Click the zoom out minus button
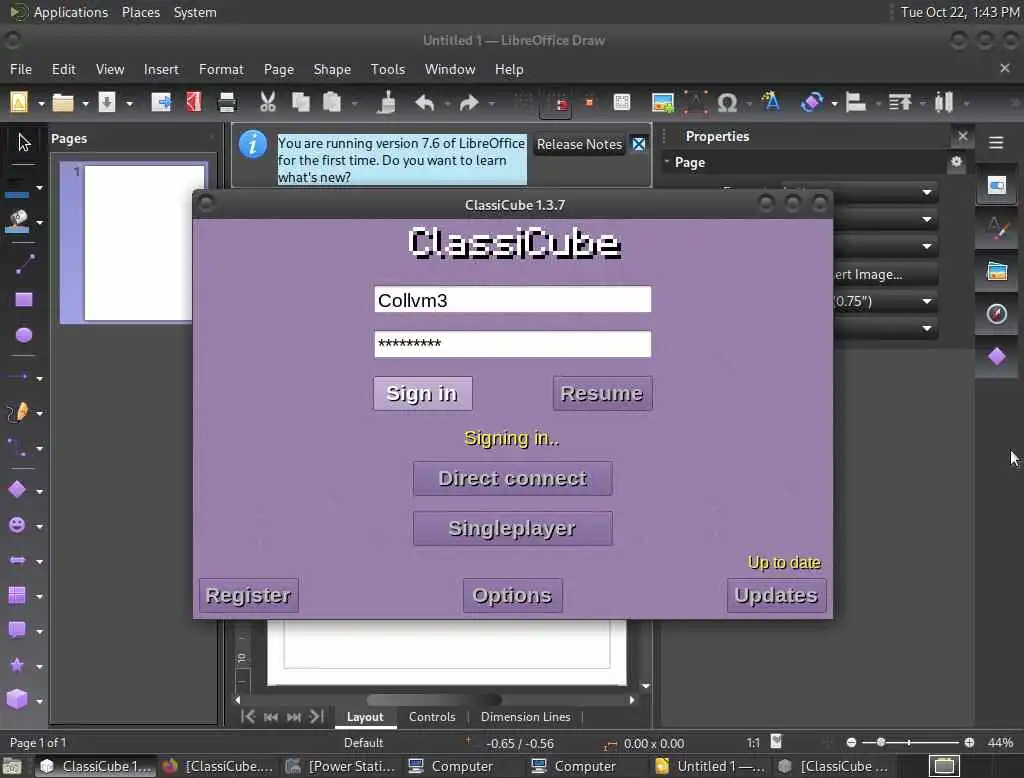The image size is (1024, 778). coord(851,742)
